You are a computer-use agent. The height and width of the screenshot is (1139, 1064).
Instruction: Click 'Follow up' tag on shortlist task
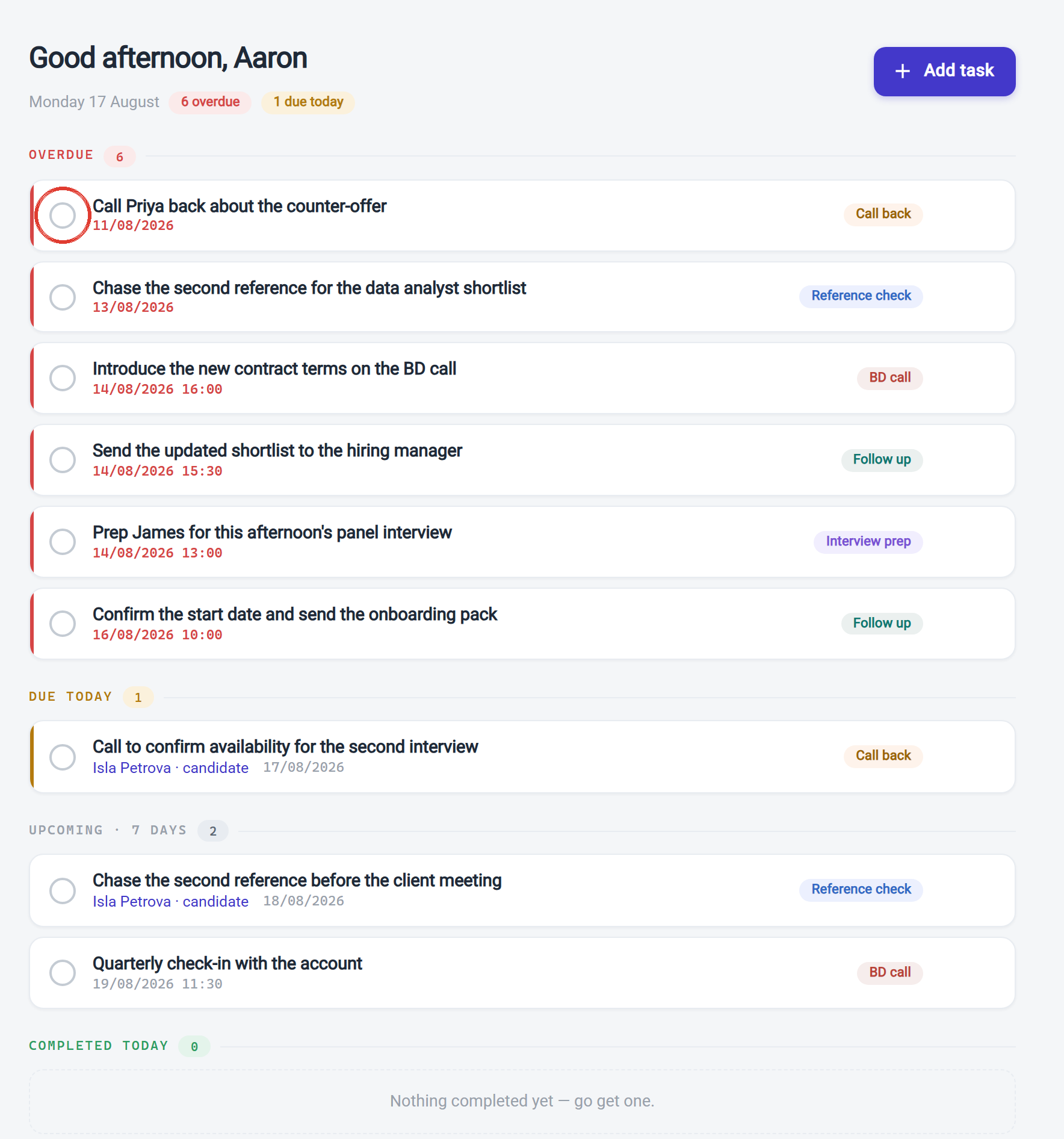point(882,459)
